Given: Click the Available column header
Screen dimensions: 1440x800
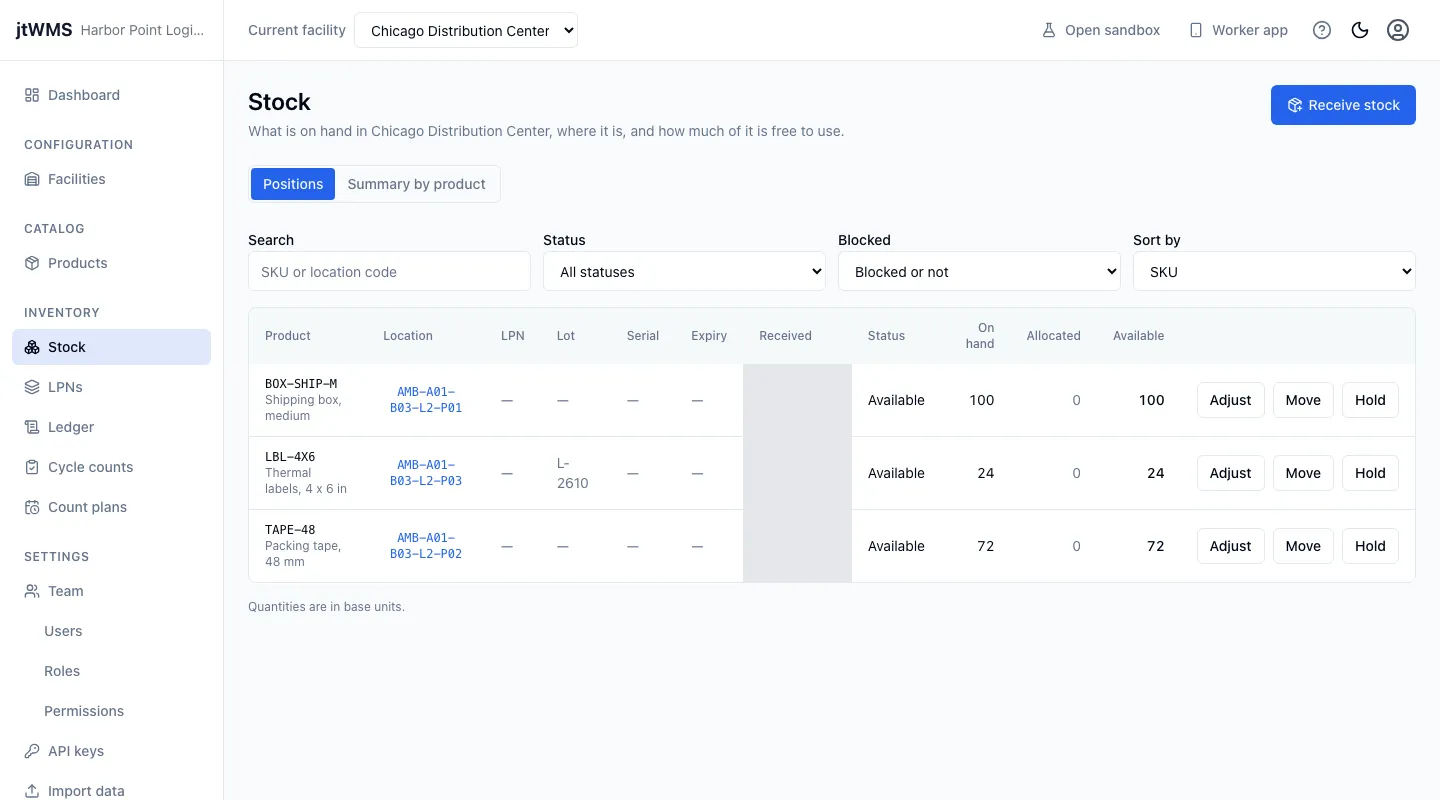Looking at the screenshot, I should 1138,336.
